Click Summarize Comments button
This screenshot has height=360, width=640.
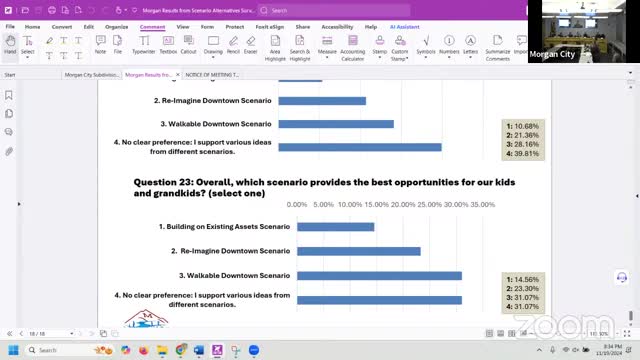(498, 48)
